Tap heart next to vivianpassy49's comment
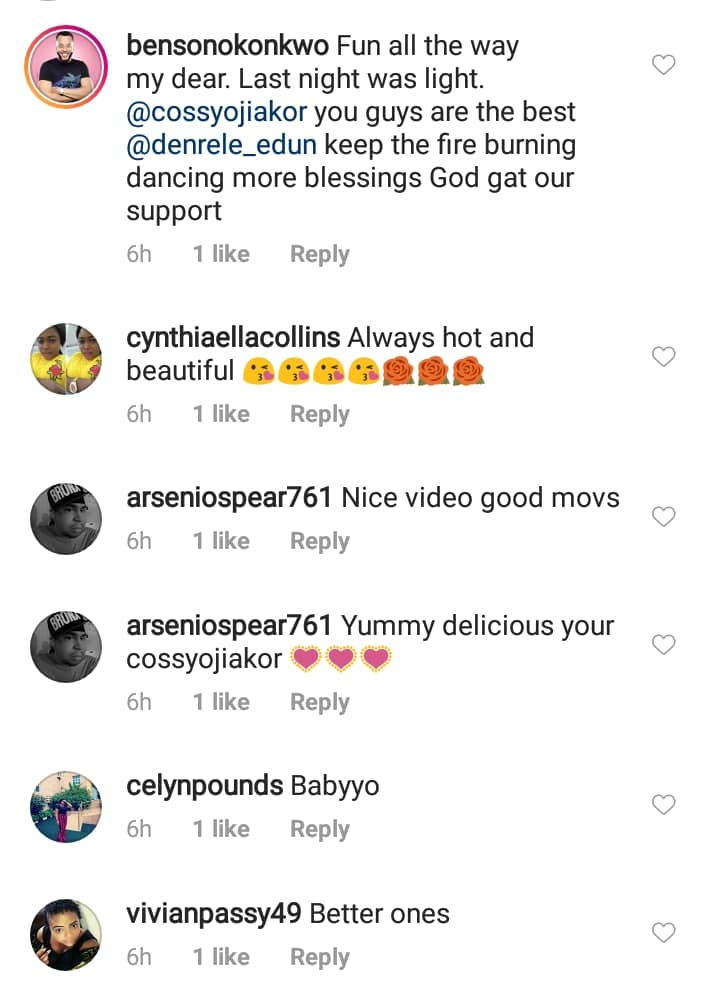Screen dimensions: 720x986 point(663,933)
